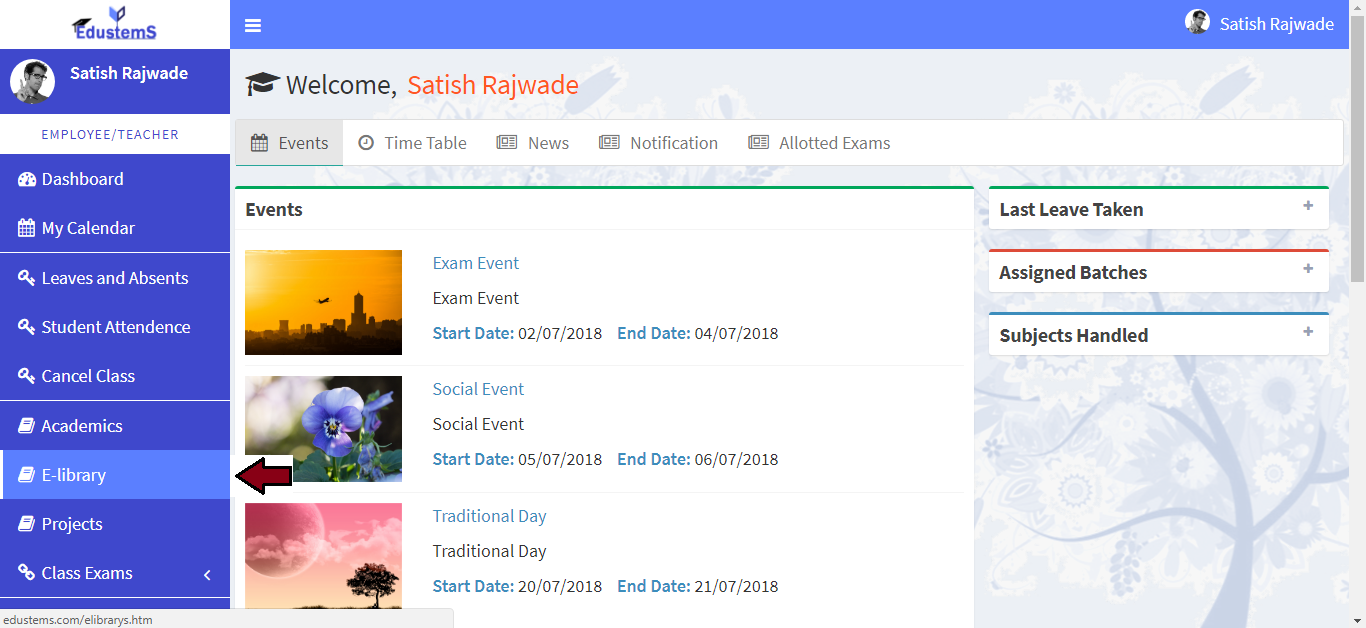This screenshot has width=1366, height=628.
Task: Expand the Subjects Handled panel
Action: tap(1308, 332)
